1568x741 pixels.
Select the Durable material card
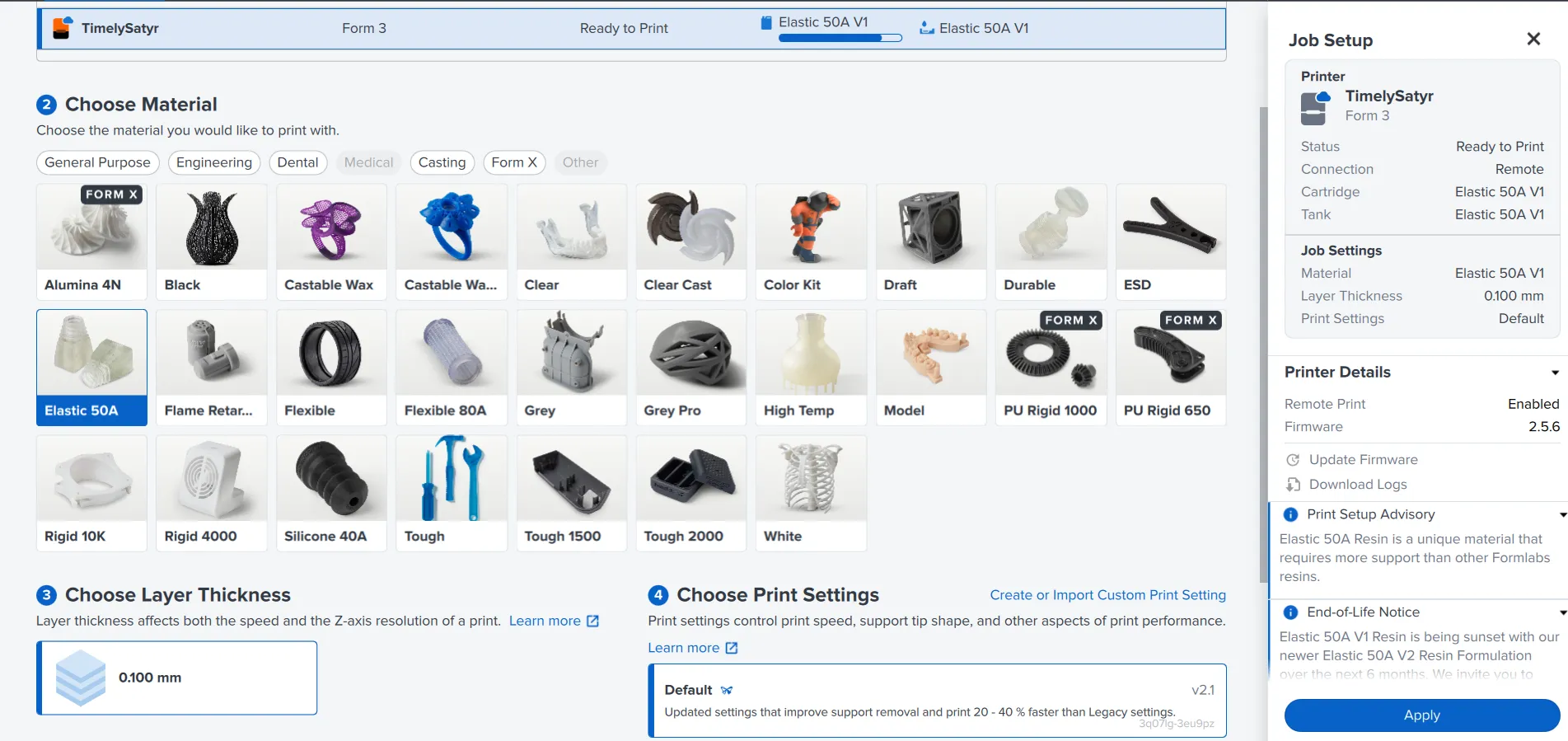pos(1051,242)
